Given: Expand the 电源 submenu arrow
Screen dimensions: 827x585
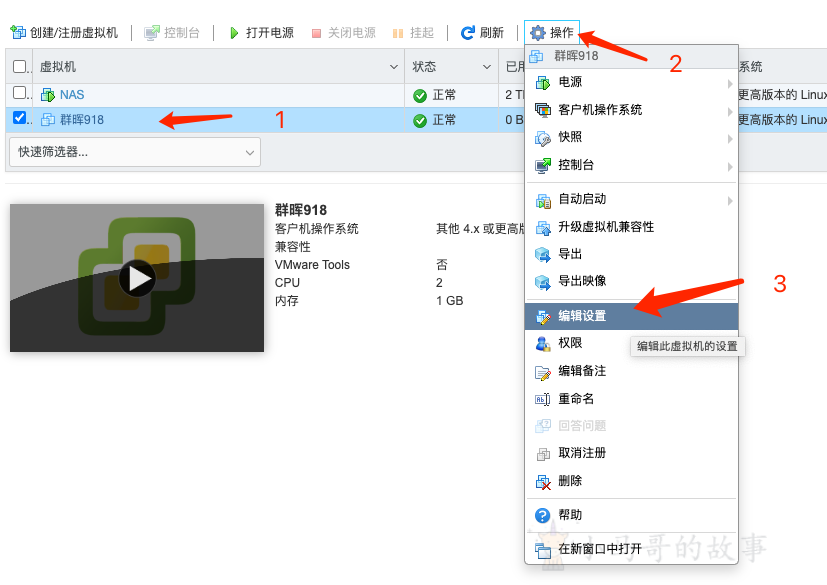Looking at the screenshot, I should click(730, 83).
